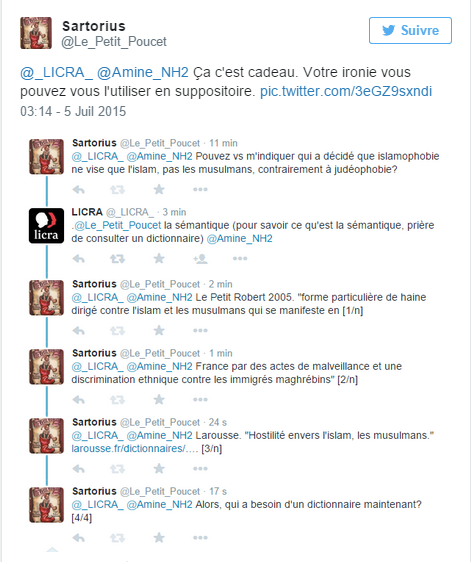
Task: Click @Amine_NH2 mention in main tweet
Action: pyautogui.click(x=143, y=73)
